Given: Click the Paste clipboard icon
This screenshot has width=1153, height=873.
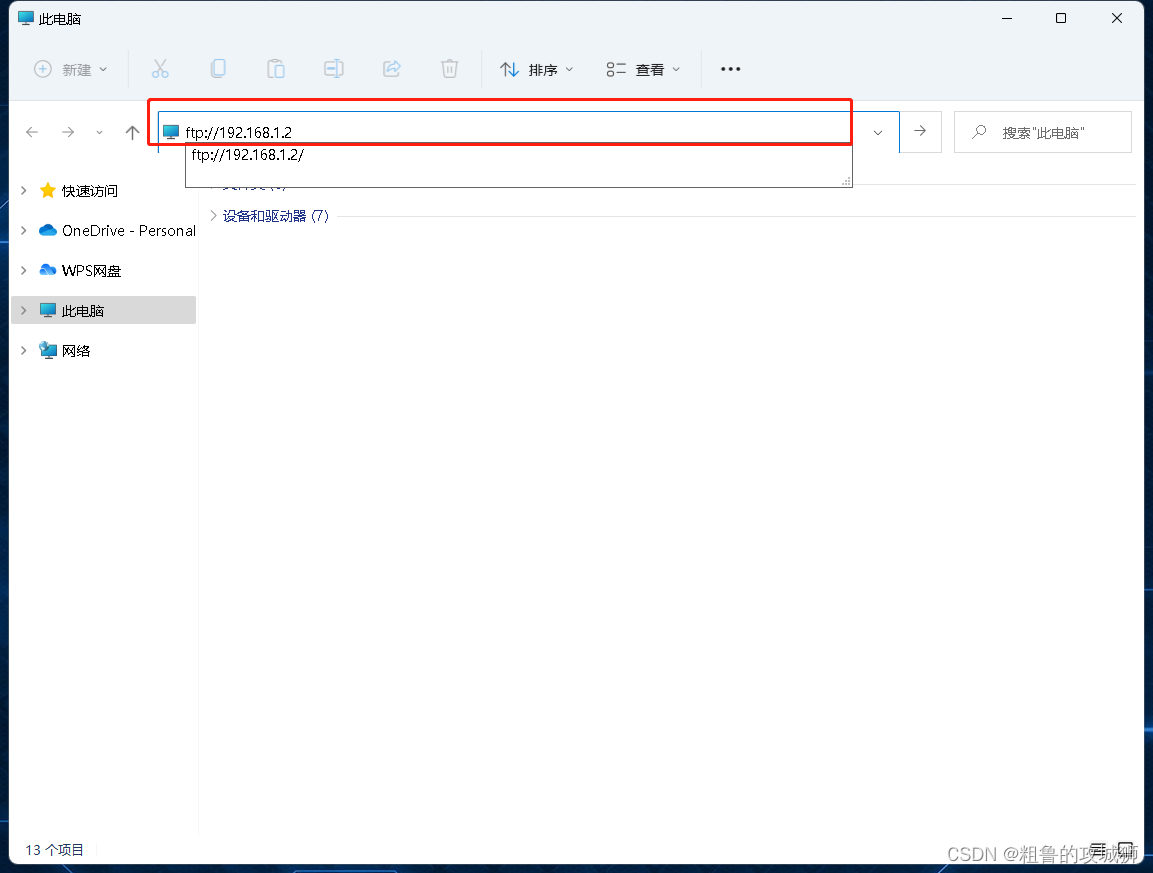Looking at the screenshot, I should point(276,69).
